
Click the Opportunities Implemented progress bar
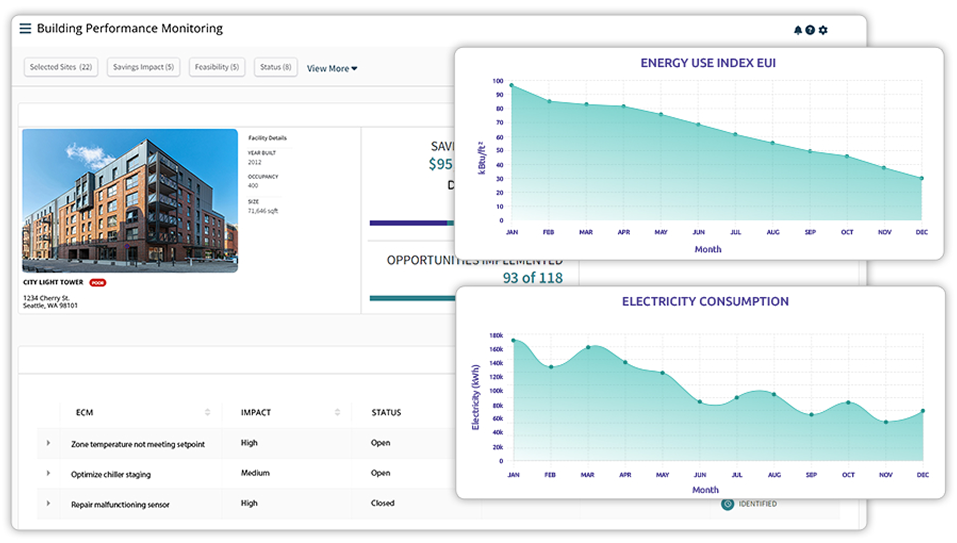410,298
